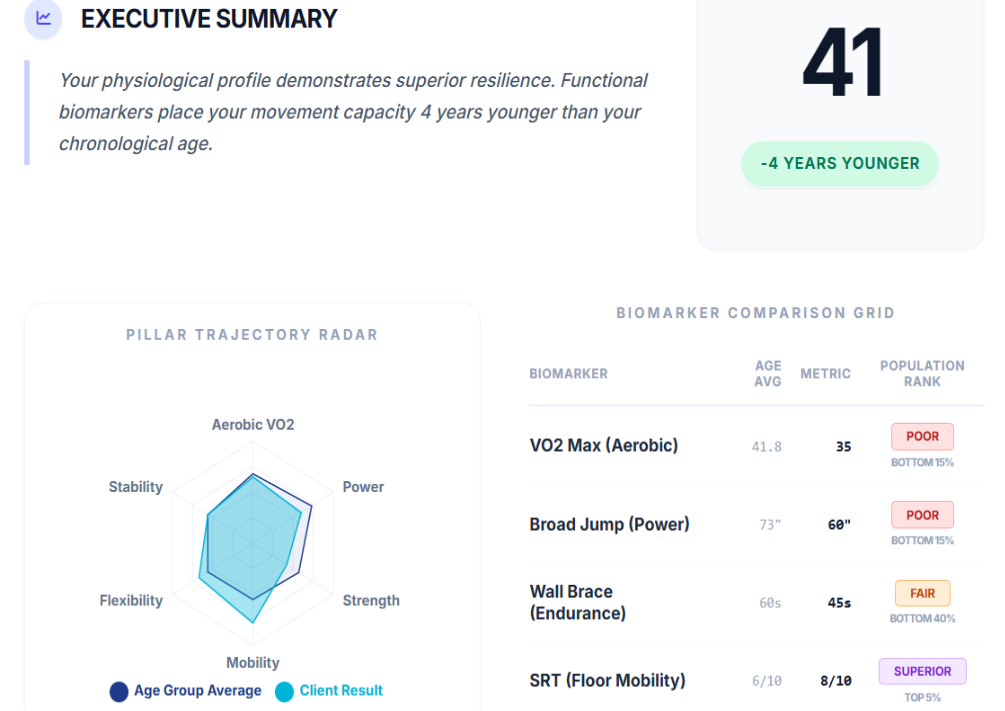Toggle Age Group Average legend label
This screenshot has width=1005, height=711.
point(197,691)
